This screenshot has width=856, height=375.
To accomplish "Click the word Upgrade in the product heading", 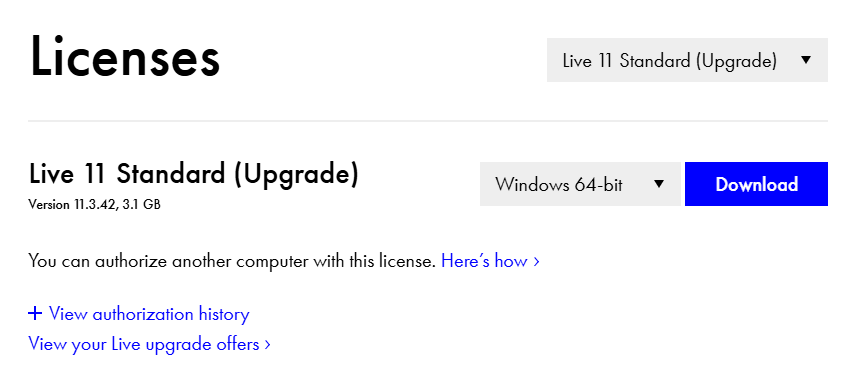I will (x=296, y=175).
